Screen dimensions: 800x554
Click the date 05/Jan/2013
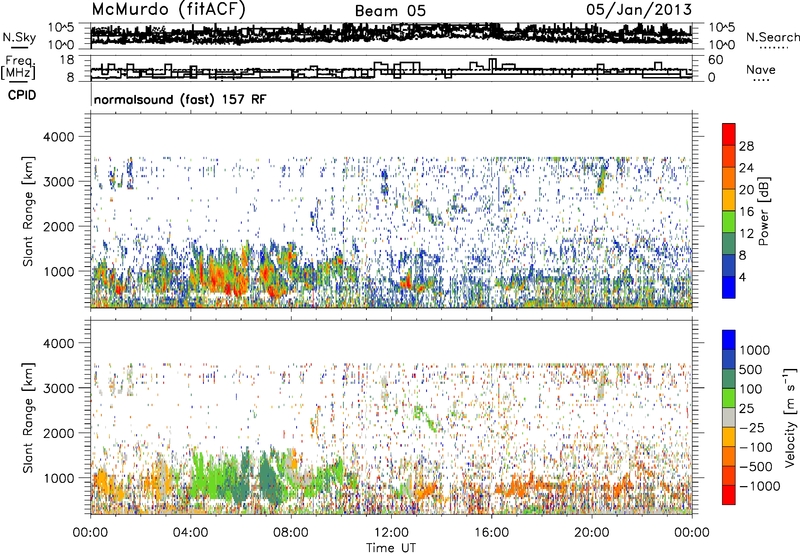point(639,10)
